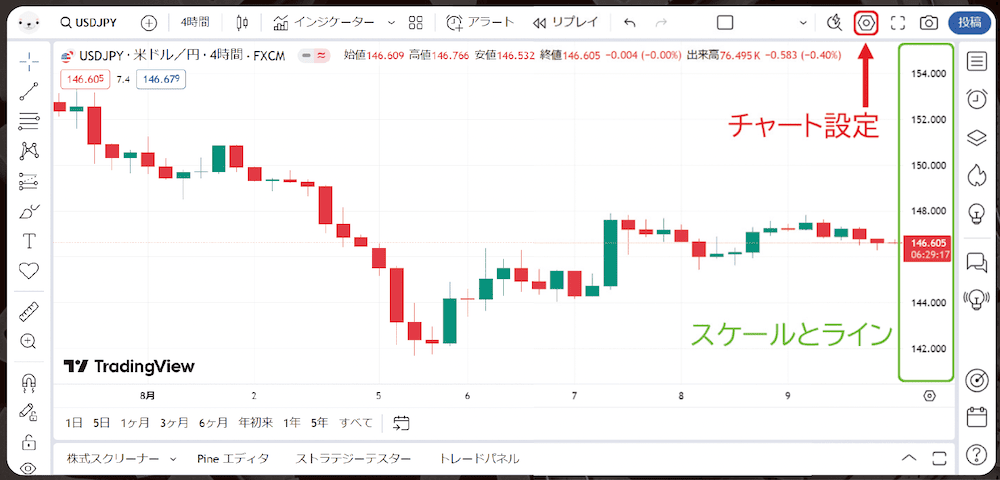Open quick search icon
Viewport: 1000px width, 480px height.
(x=834, y=23)
